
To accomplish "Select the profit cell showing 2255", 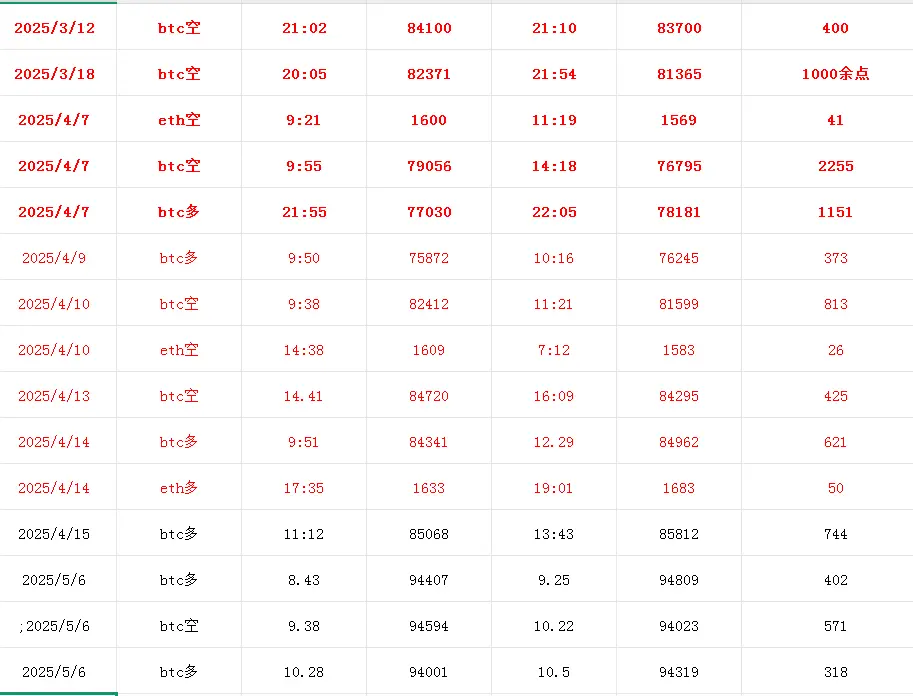I will (827, 165).
